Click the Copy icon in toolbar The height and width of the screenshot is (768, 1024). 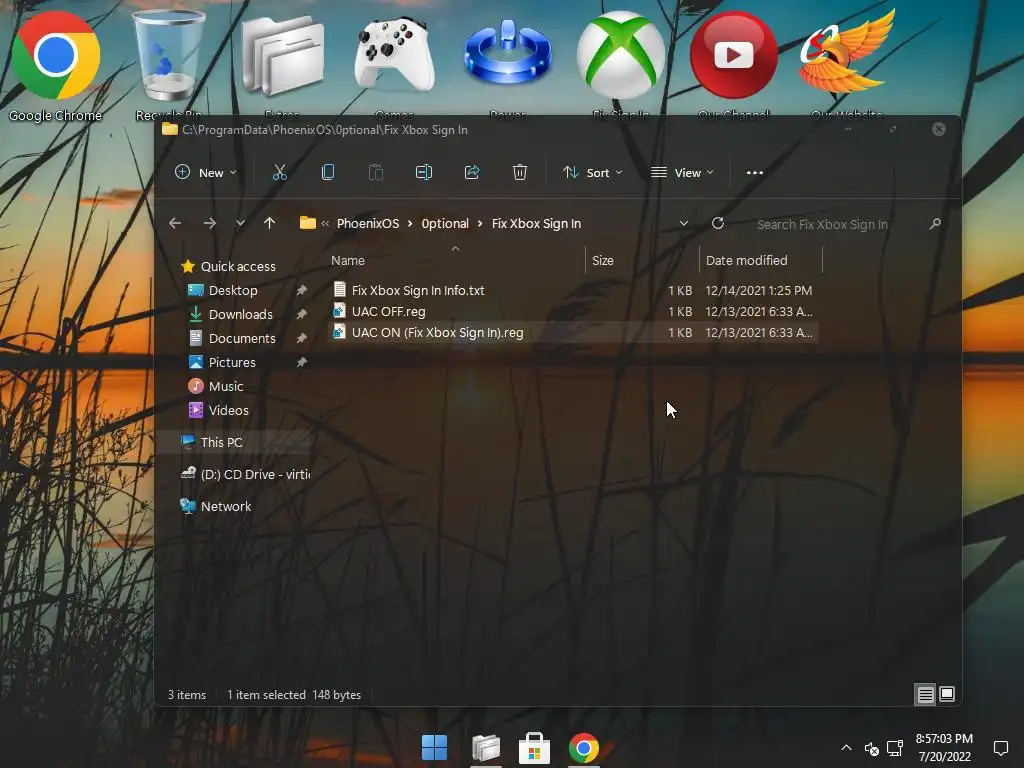click(x=328, y=172)
